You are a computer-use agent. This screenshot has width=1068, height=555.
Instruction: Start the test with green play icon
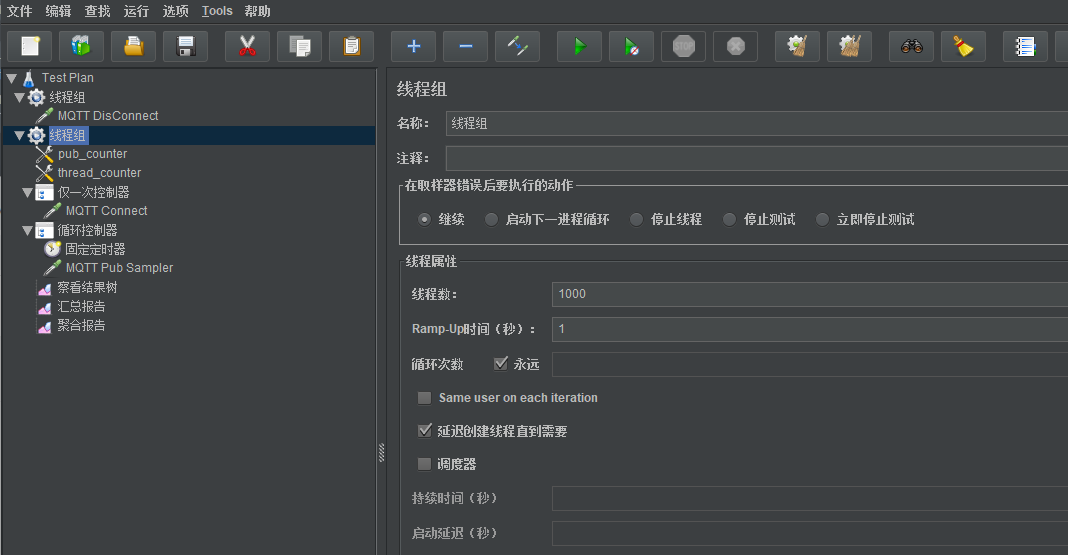click(580, 46)
